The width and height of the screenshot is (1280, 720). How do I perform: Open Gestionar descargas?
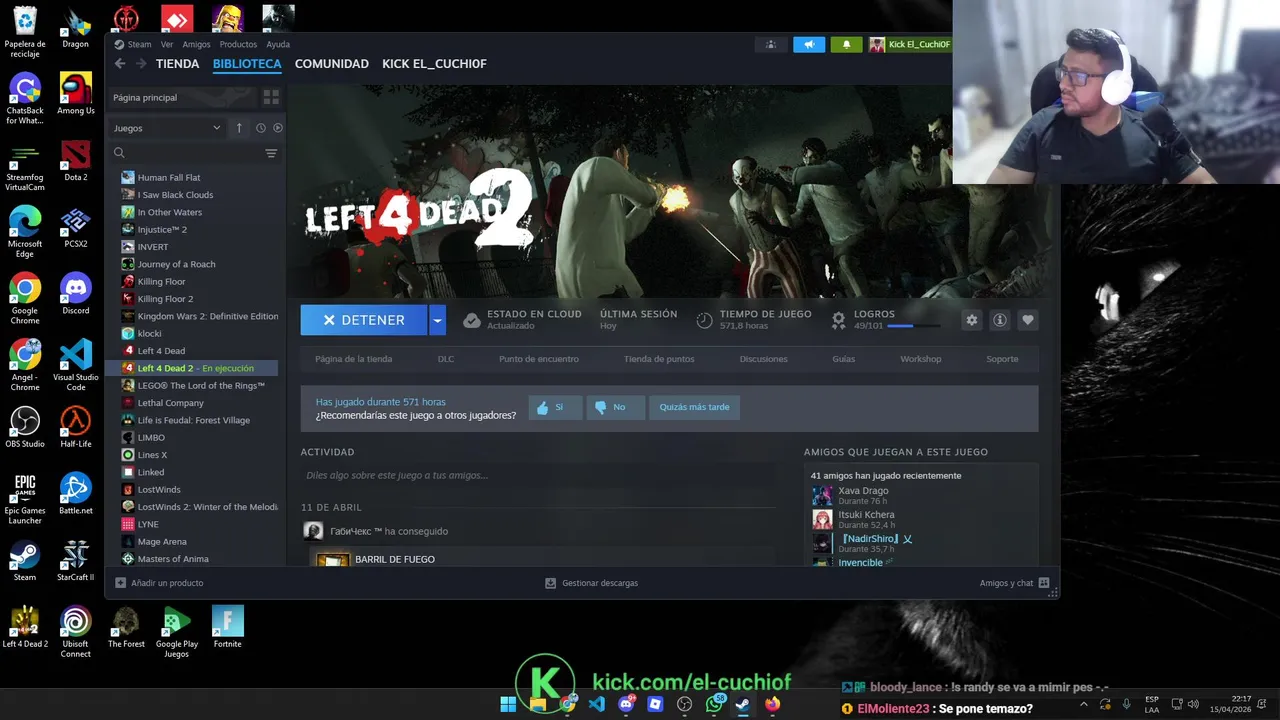coord(591,583)
